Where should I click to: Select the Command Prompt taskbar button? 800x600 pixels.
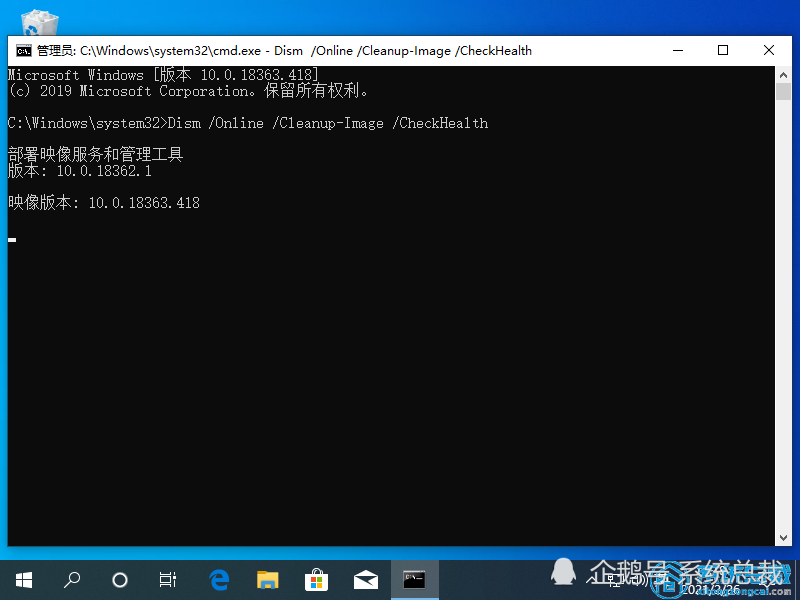tap(414, 580)
